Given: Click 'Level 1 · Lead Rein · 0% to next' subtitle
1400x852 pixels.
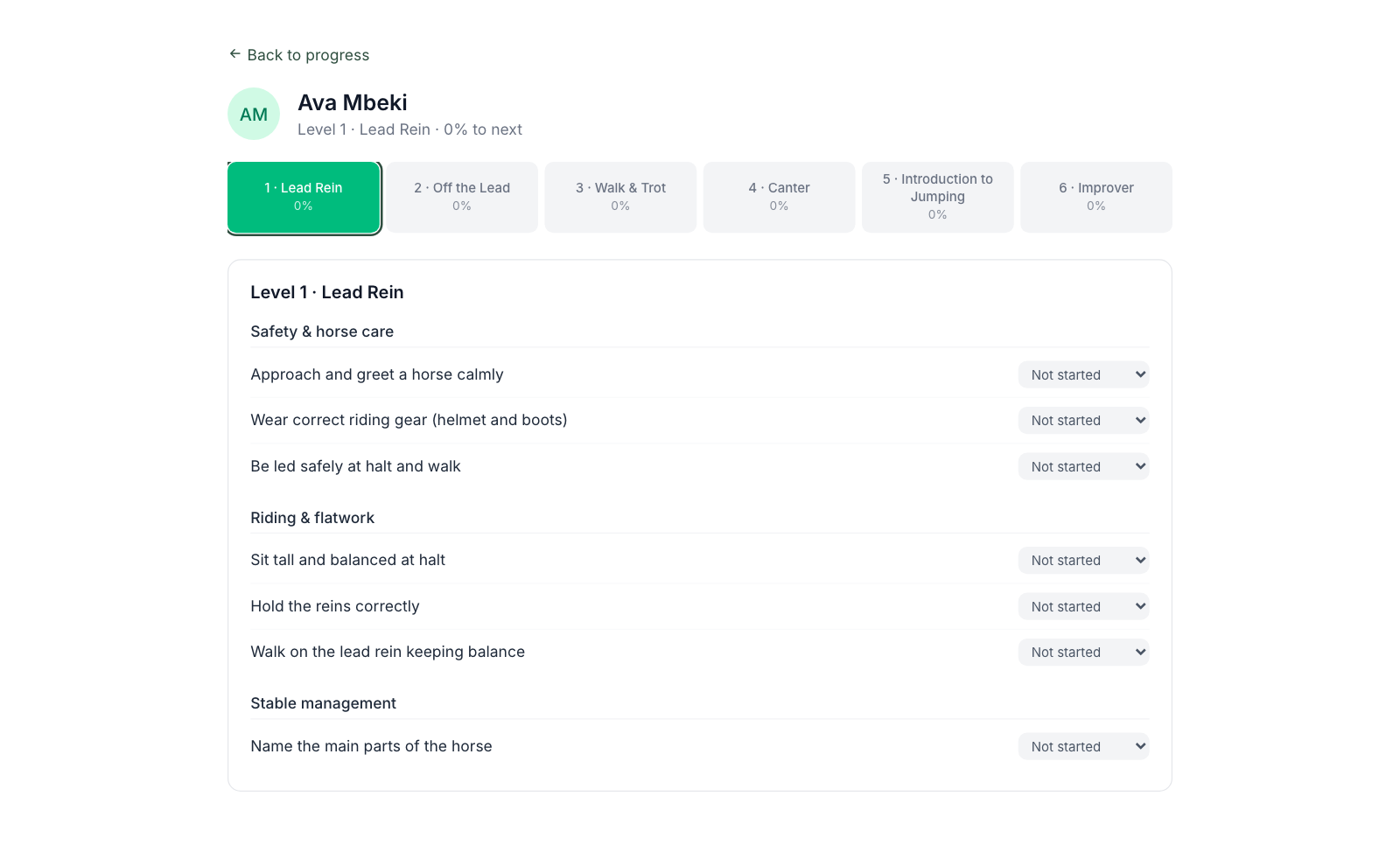Looking at the screenshot, I should tap(409, 129).
